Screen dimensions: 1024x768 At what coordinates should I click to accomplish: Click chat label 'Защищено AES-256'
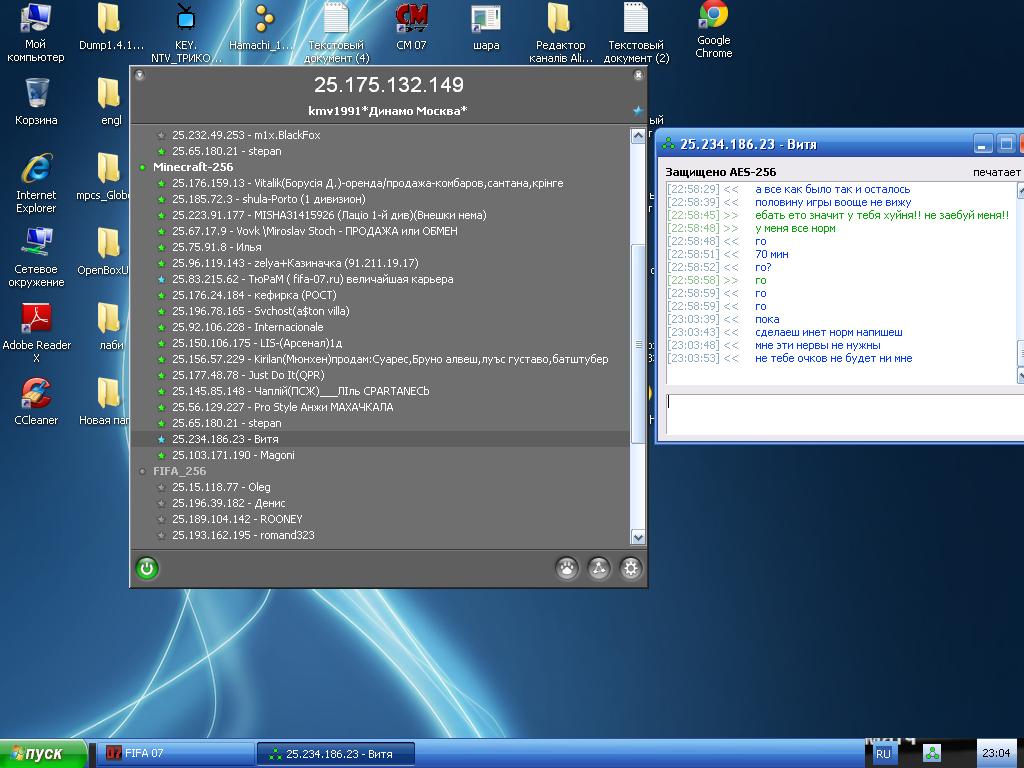720,172
